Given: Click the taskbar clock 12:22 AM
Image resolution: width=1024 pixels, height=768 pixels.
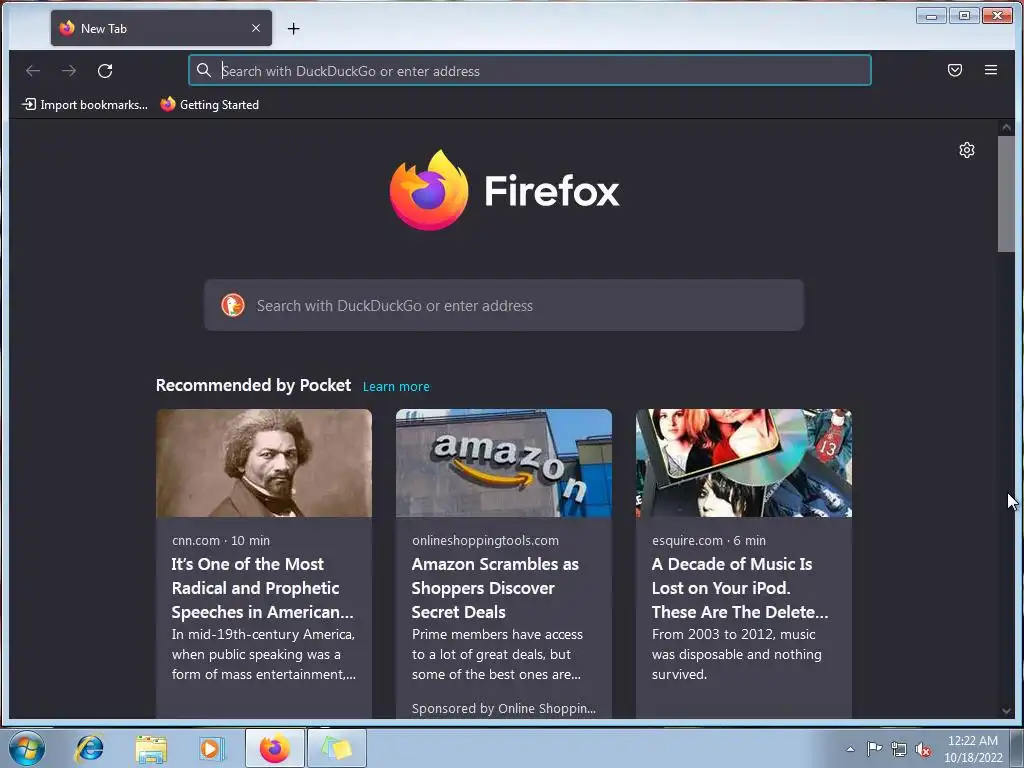Looking at the screenshot, I should pos(973,749).
